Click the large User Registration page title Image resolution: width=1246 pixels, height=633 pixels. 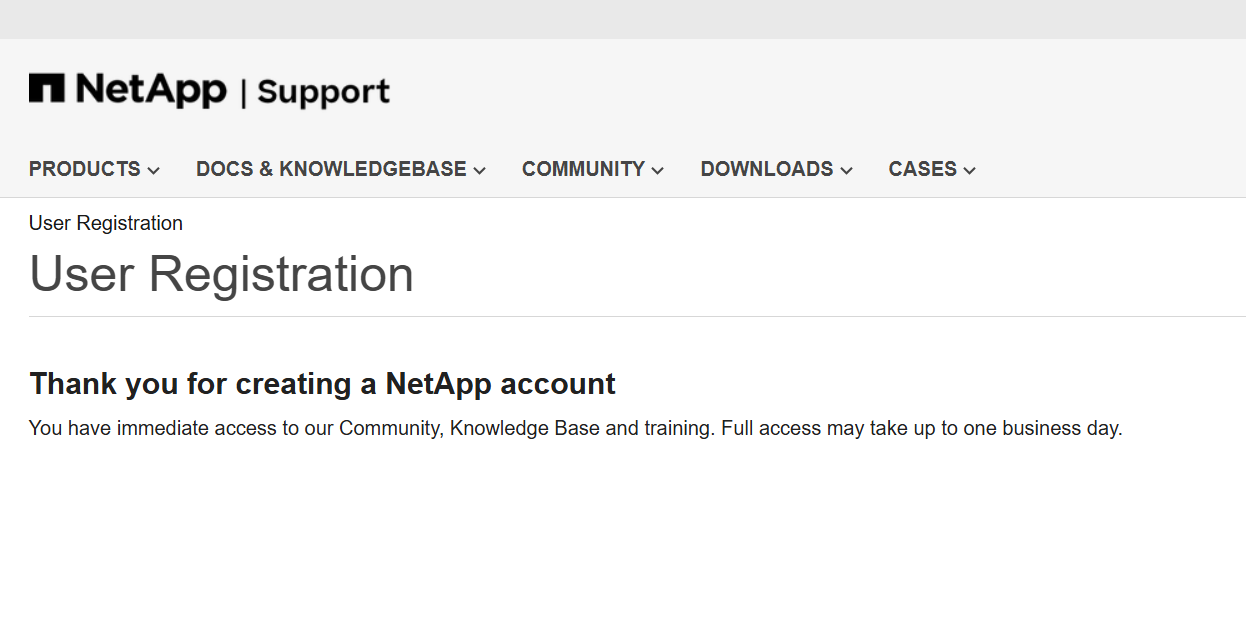click(221, 274)
